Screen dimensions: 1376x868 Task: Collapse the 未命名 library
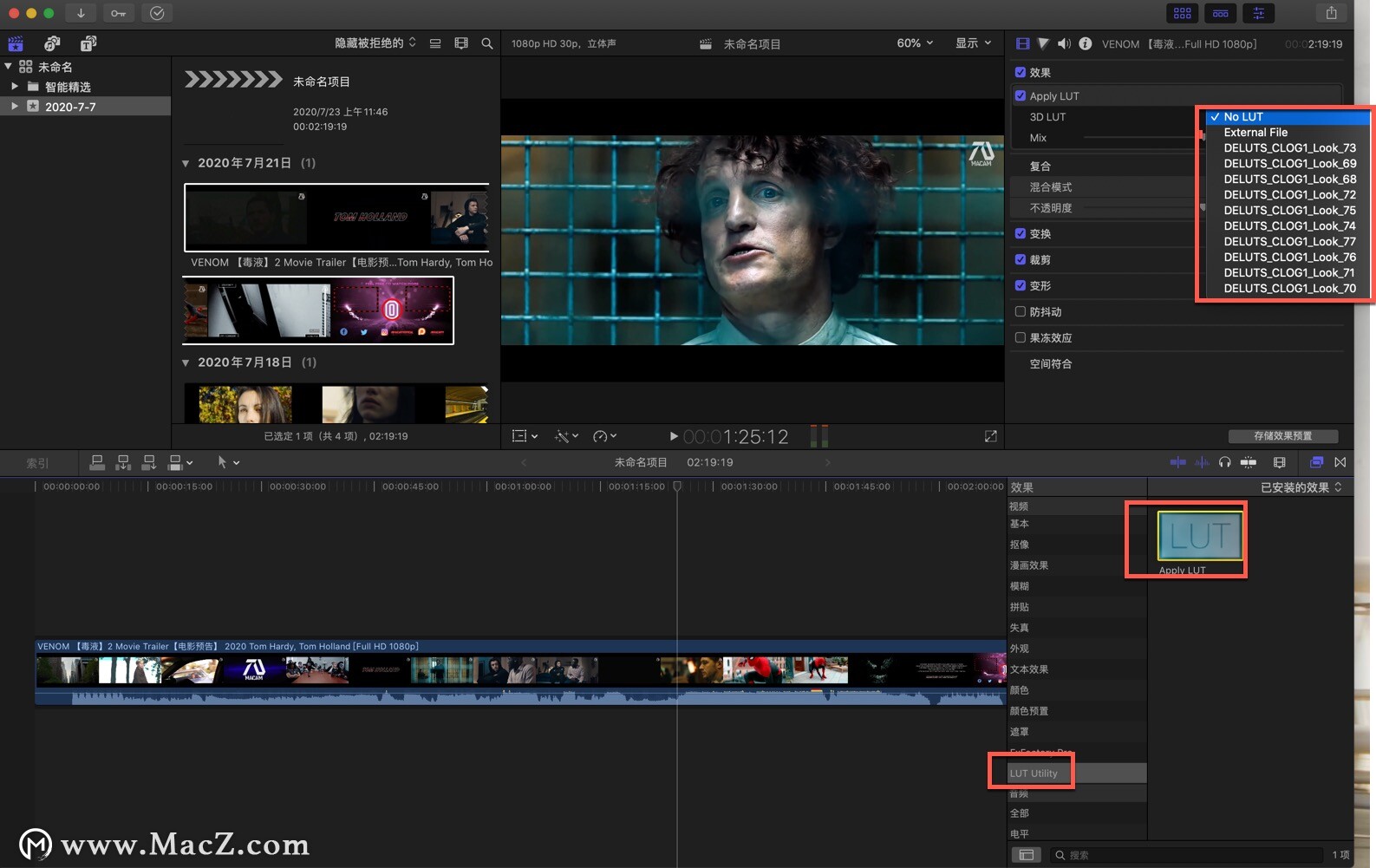coord(8,66)
